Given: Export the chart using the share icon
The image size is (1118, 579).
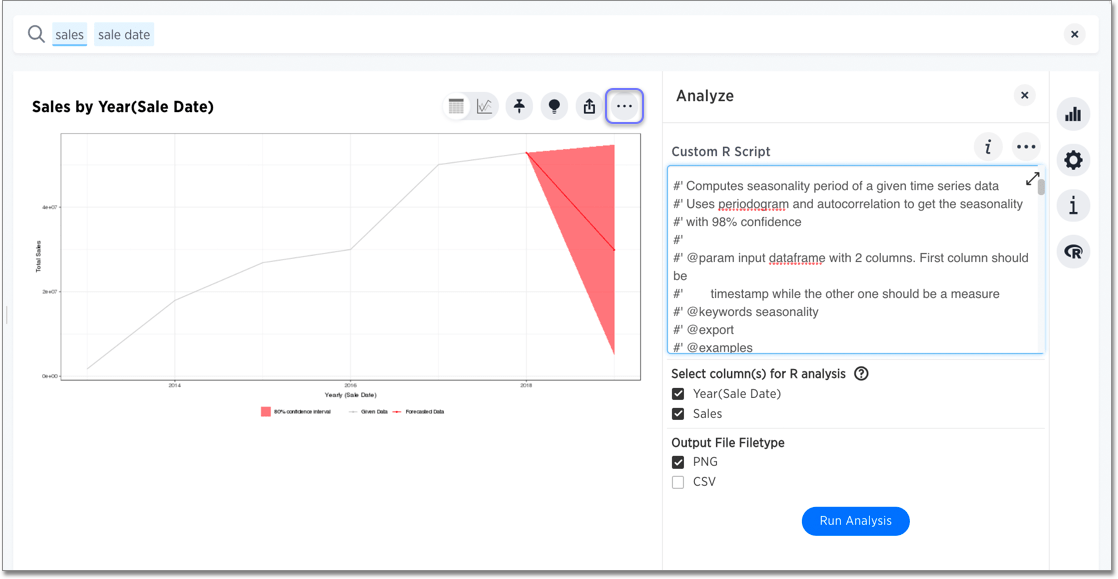Looking at the screenshot, I should click(x=589, y=106).
